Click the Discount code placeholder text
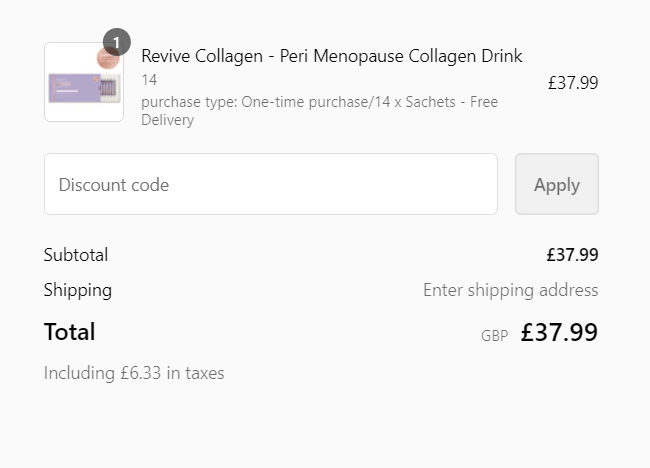Viewport: 650px width, 468px height. tap(114, 185)
